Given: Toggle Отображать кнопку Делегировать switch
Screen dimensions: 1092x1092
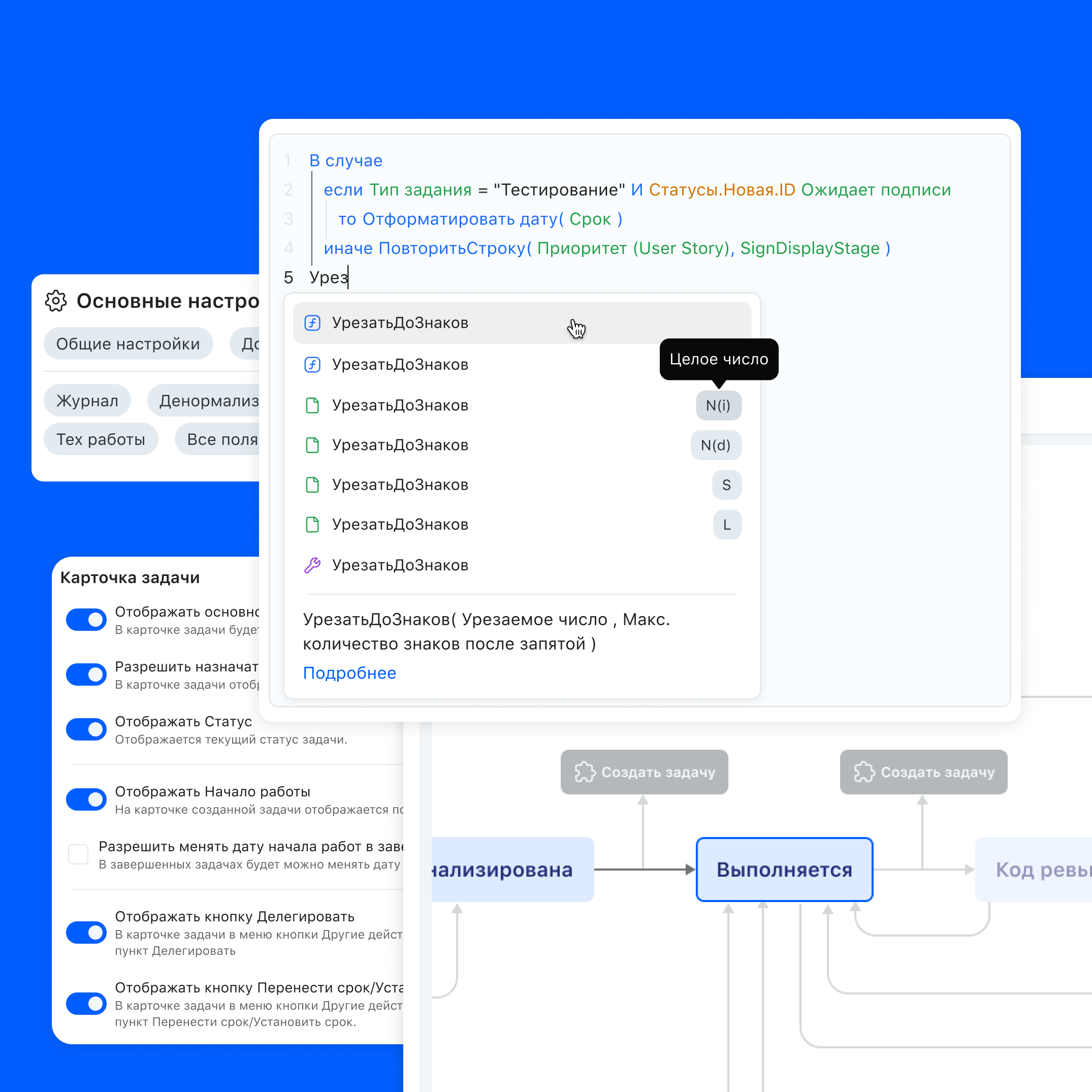Looking at the screenshot, I should pyautogui.click(x=86, y=933).
